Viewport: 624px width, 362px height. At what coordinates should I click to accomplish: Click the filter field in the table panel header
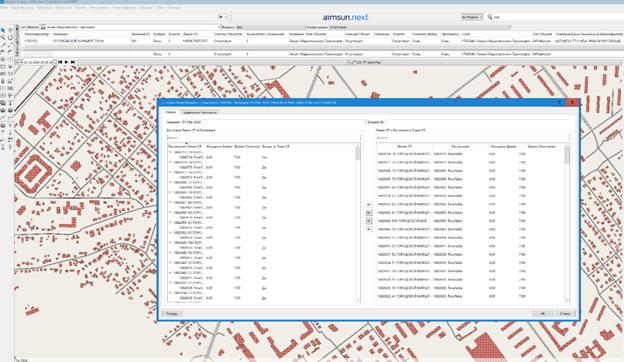(x=270, y=27)
